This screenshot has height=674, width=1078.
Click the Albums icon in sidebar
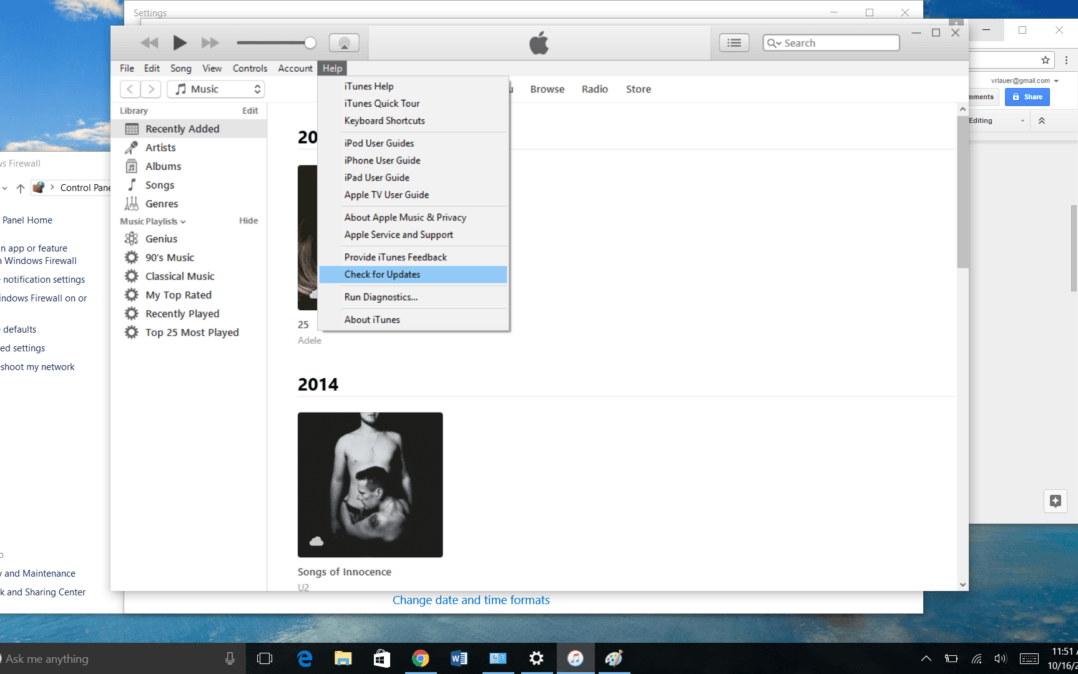[131, 166]
